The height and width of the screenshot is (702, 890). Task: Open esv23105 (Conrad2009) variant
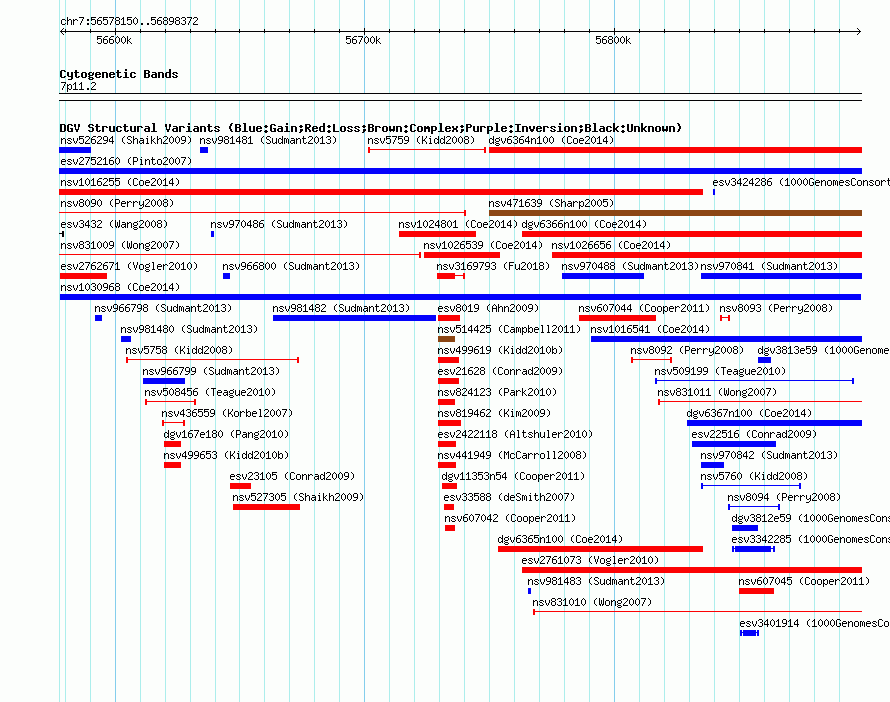click(x=292, y=476)
